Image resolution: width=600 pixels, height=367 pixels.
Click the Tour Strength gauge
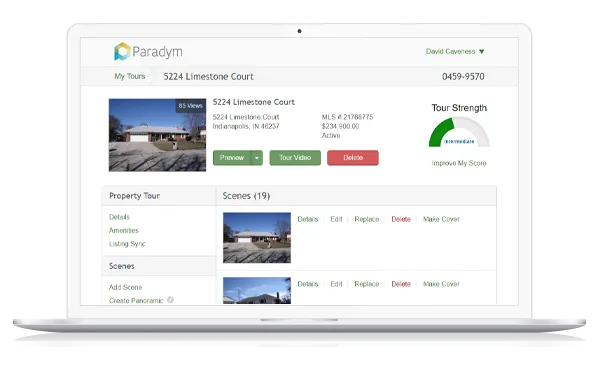pos(459,132)
